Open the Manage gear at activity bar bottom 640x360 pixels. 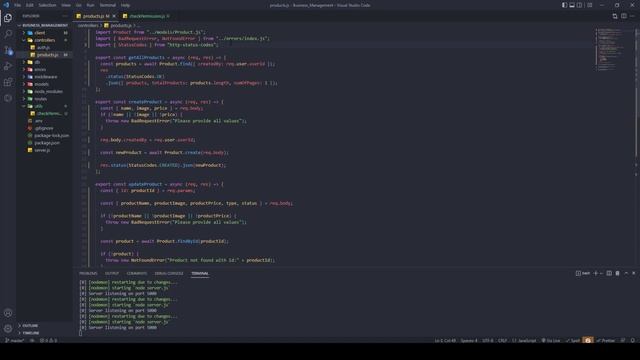coord(8,329)
